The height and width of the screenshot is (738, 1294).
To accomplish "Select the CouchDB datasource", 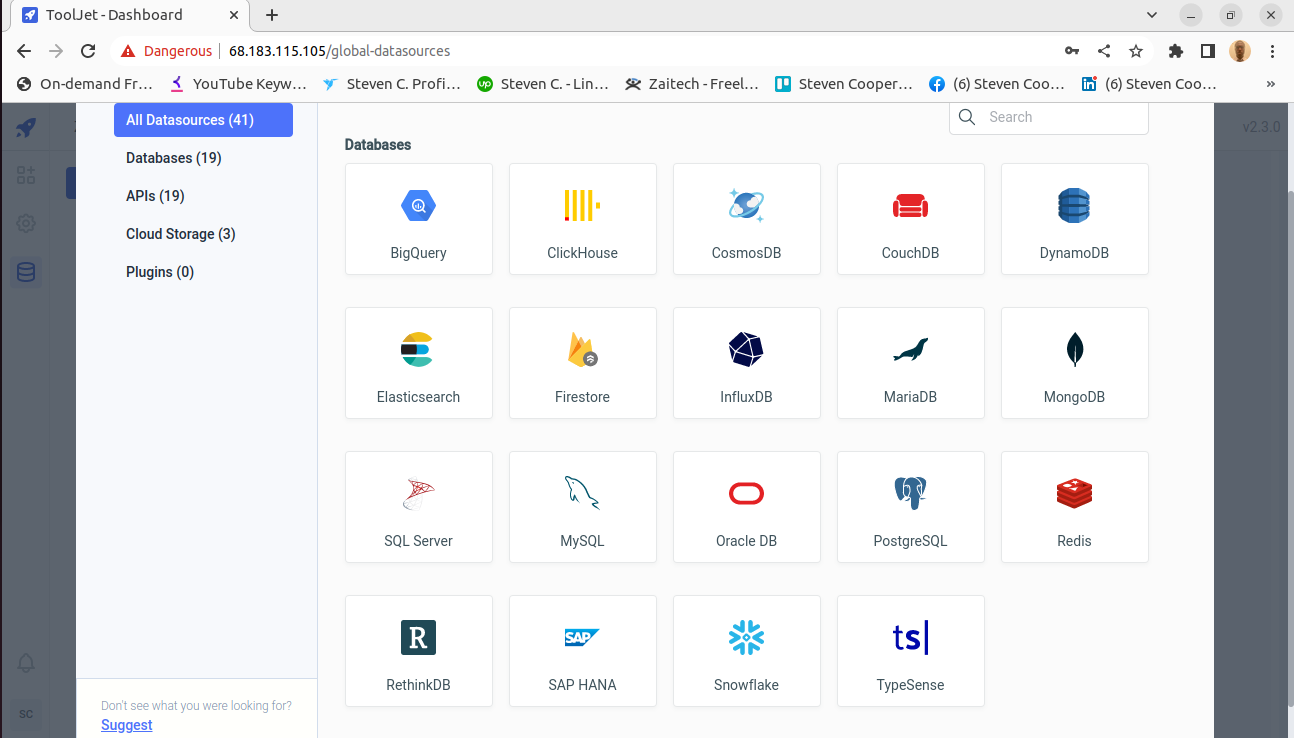I will (911, 219).
